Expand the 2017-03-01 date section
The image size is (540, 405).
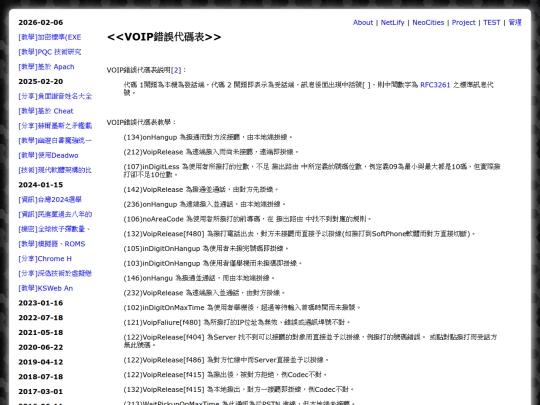coord(41,392)
